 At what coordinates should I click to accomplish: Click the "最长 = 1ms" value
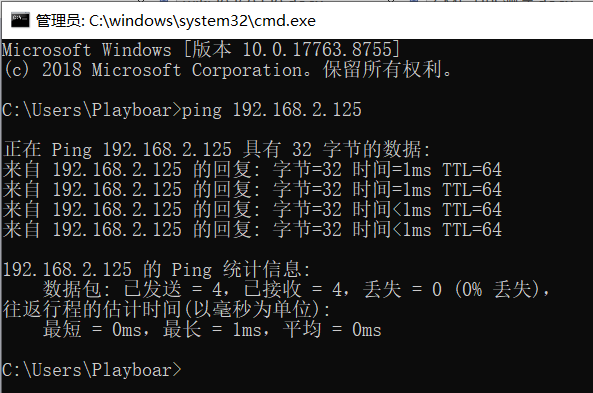(x=212, y=329)
